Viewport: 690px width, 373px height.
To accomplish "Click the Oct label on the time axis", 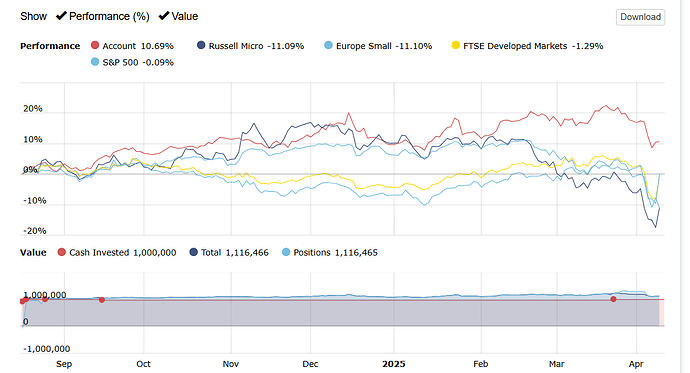I will pos(143,364).
